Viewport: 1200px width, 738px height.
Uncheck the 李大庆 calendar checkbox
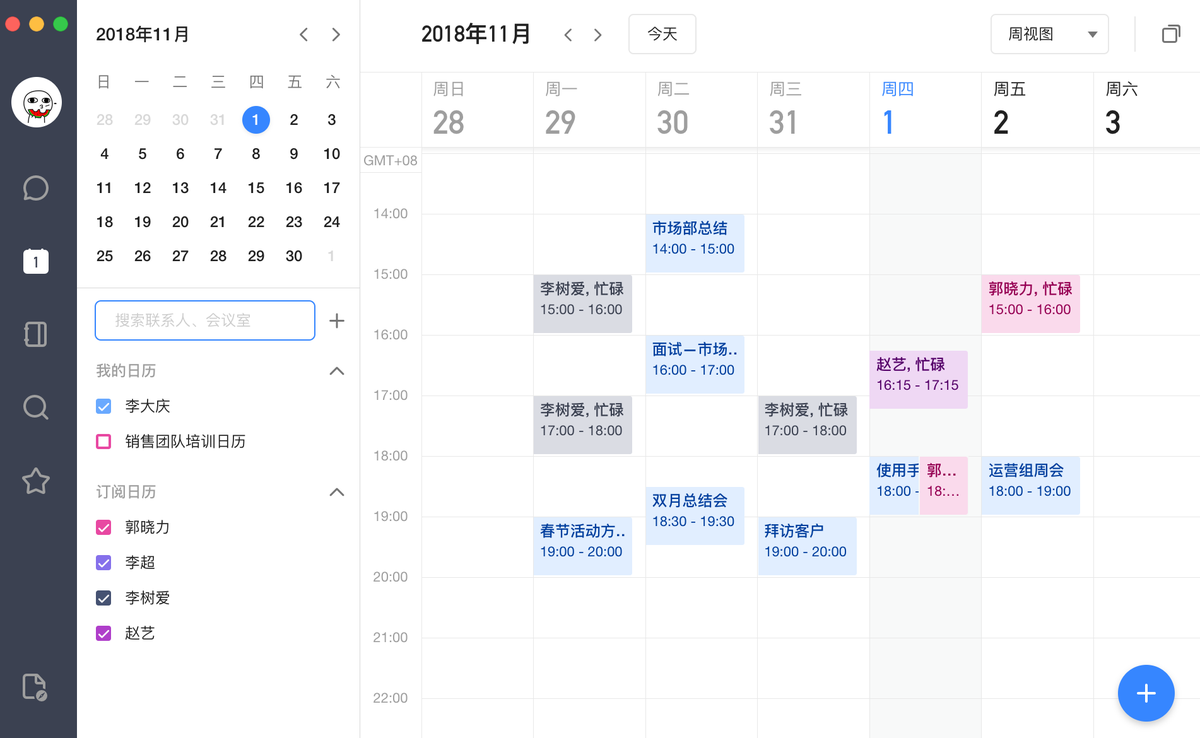pyautogui.click(x=103, y=407)
